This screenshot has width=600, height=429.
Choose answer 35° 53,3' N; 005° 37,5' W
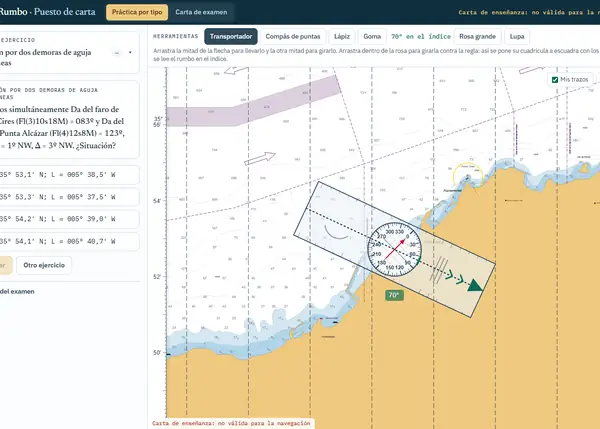(69, 197)
